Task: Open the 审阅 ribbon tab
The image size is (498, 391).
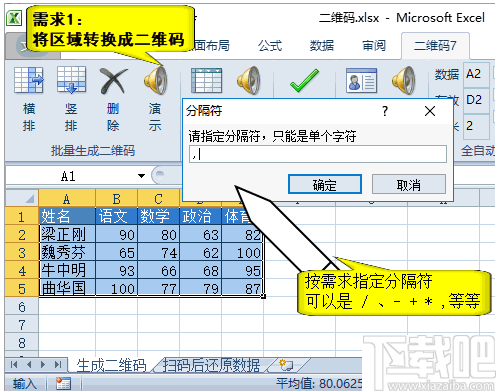Action: 374,46
